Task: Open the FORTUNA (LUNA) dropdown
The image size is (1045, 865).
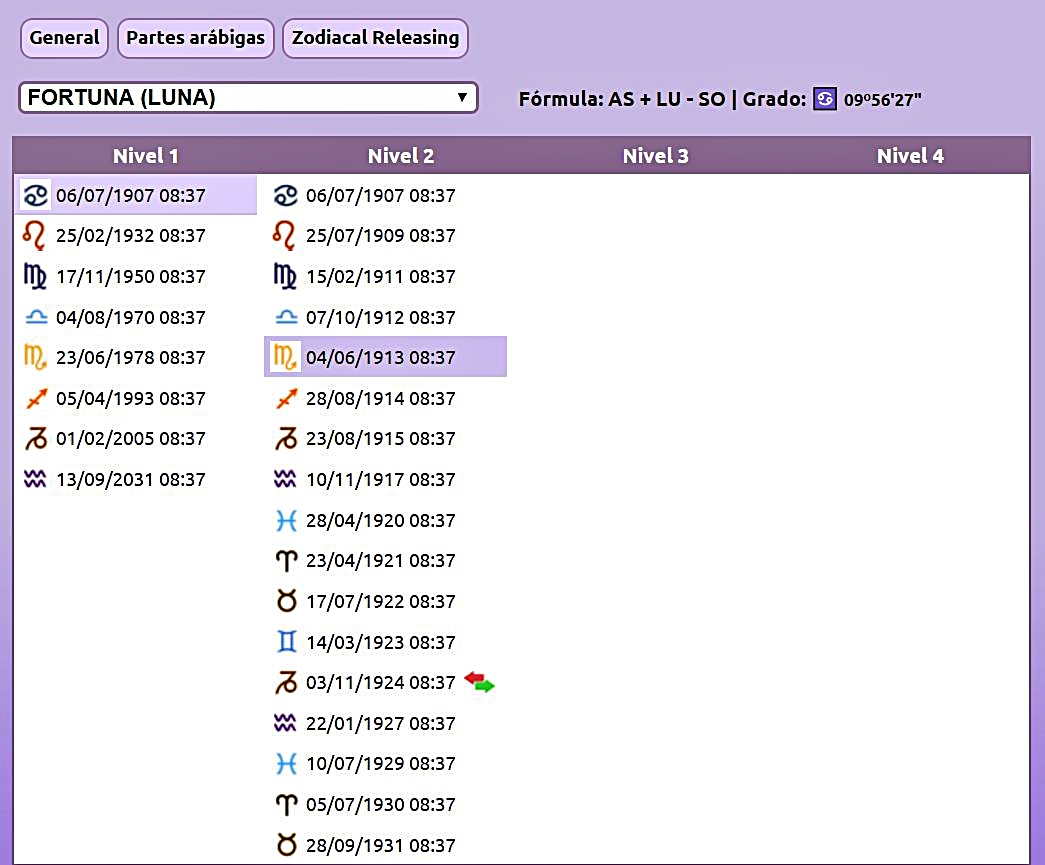Action: (x=248, y=98)
